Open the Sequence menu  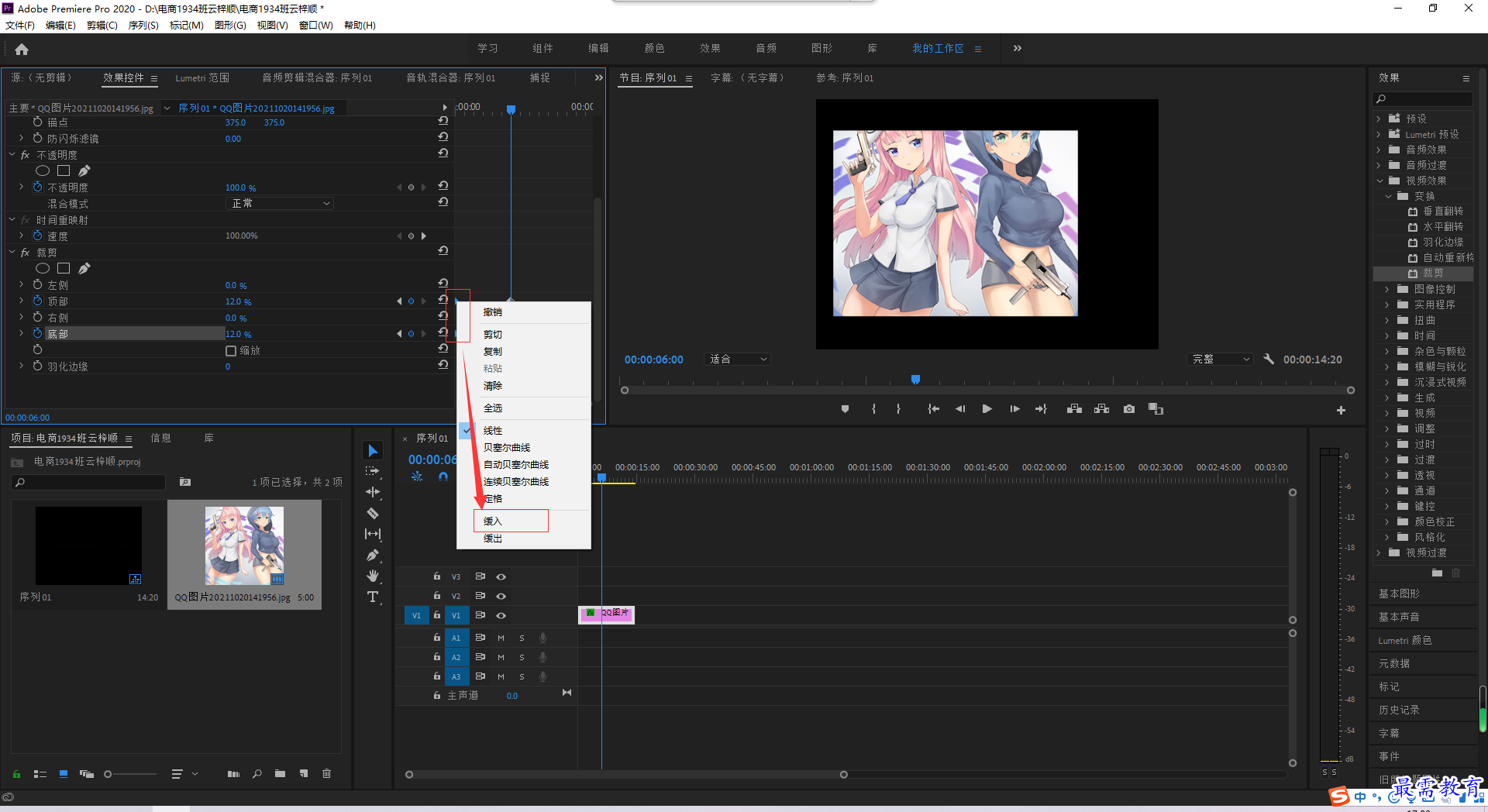coord(143,25)
